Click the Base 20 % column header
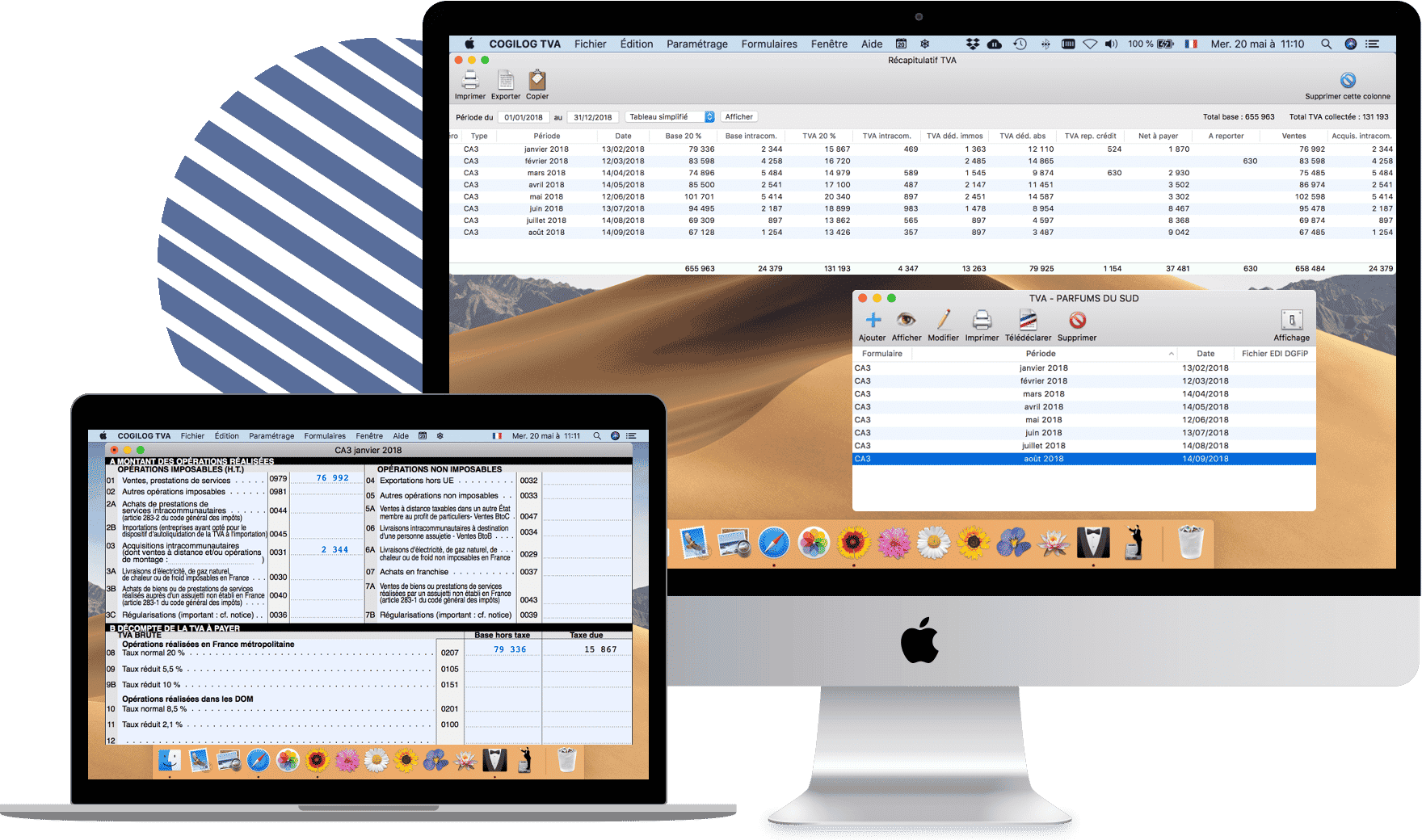This screenshot has width=1422, height=840. 683,136
